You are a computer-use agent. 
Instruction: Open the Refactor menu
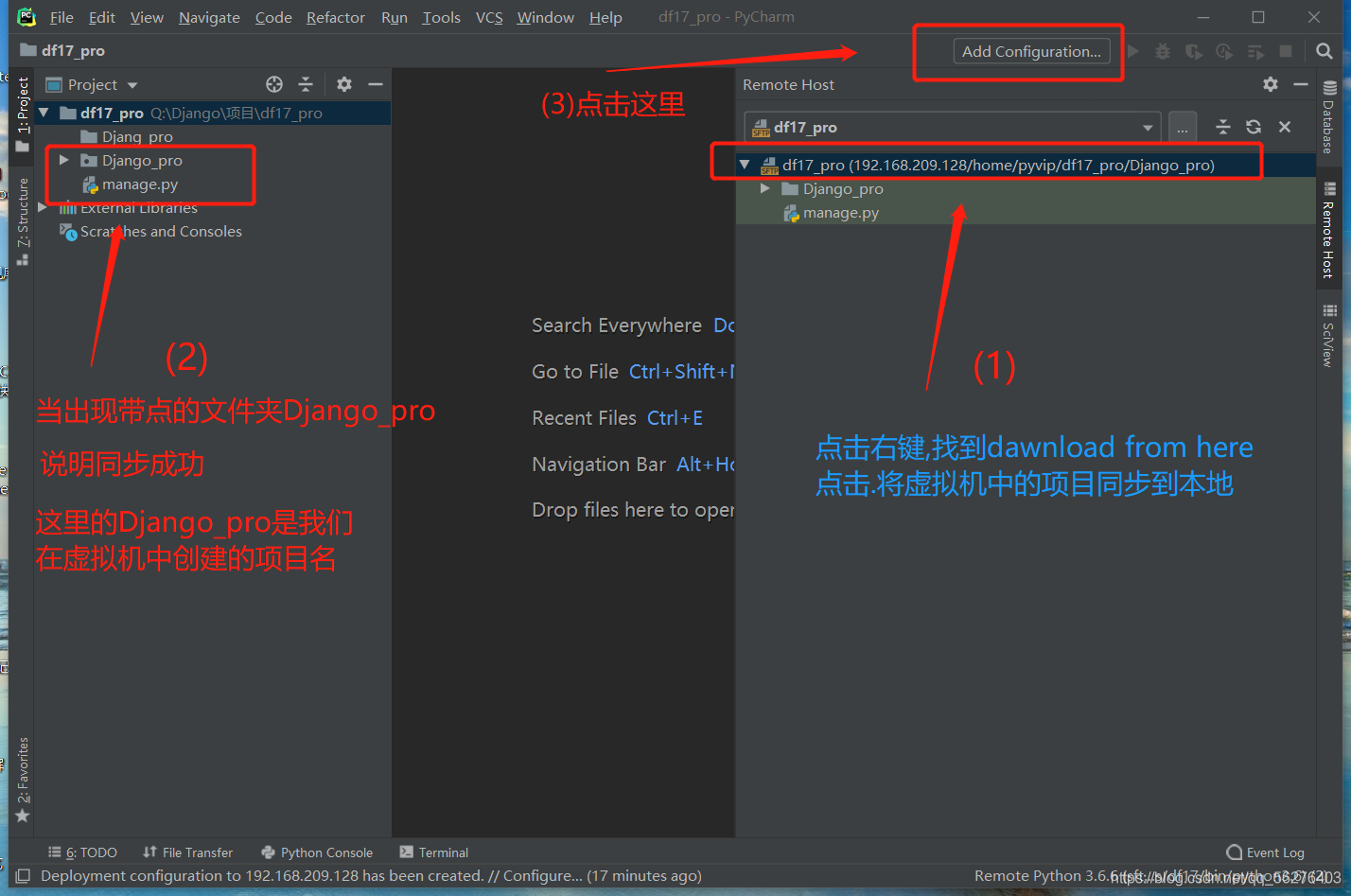[336, 17]
